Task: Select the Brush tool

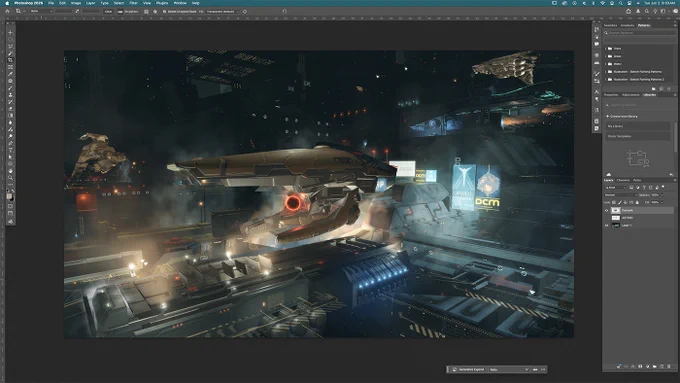Action: click(x=10, y=88)
